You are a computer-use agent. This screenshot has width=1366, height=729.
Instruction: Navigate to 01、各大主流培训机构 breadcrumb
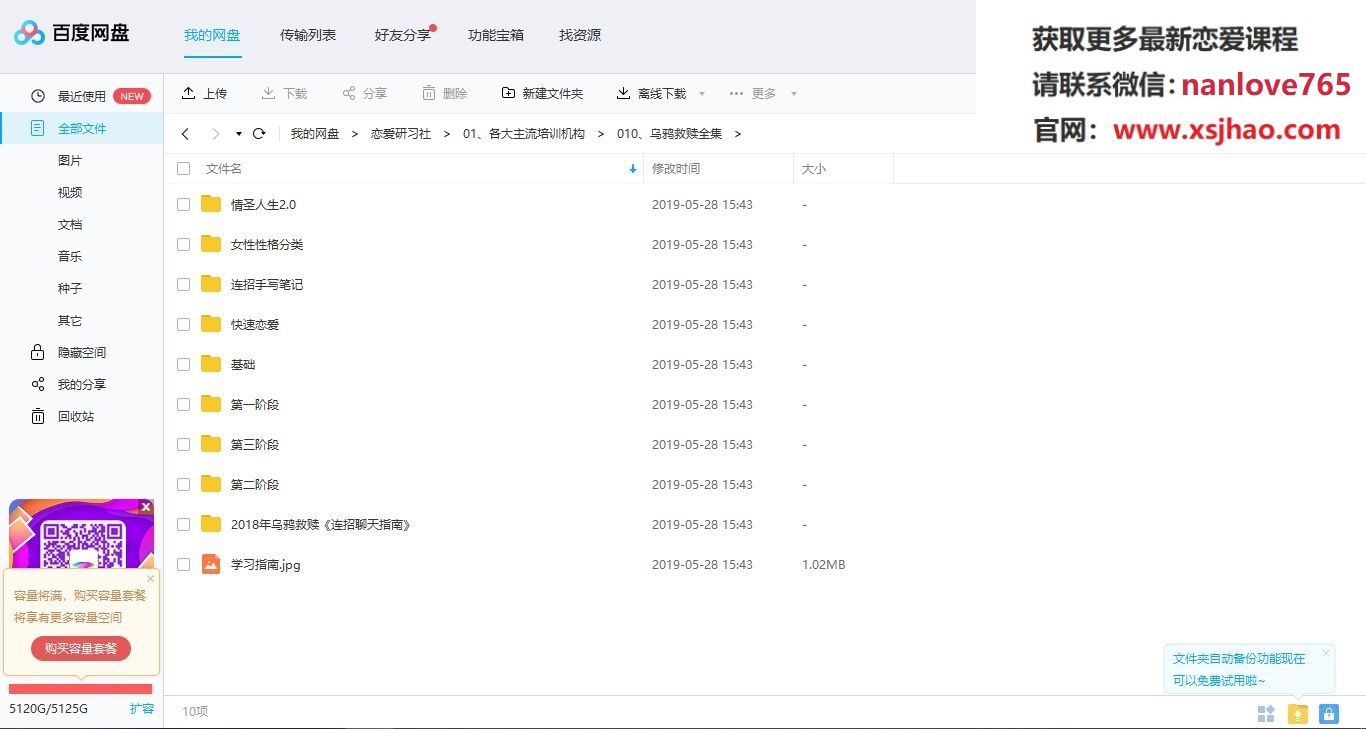point(524,133)
